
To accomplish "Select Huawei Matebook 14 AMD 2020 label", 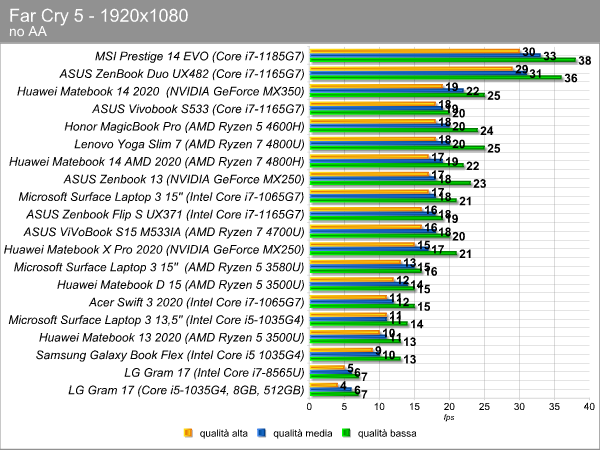I will point(157,162).
